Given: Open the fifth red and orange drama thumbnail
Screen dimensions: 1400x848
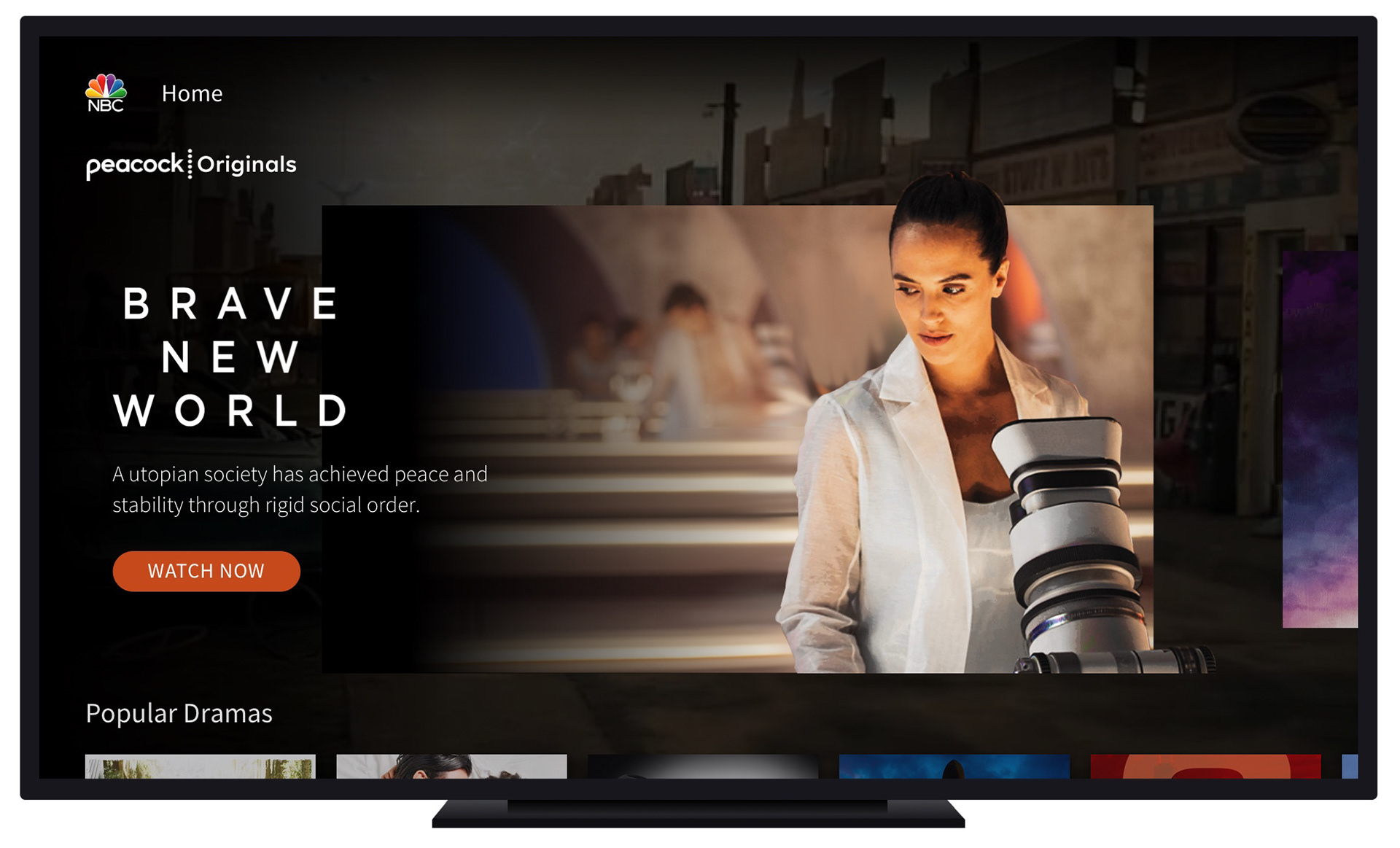Looking at the screenshot, I should coord(1205,766).
